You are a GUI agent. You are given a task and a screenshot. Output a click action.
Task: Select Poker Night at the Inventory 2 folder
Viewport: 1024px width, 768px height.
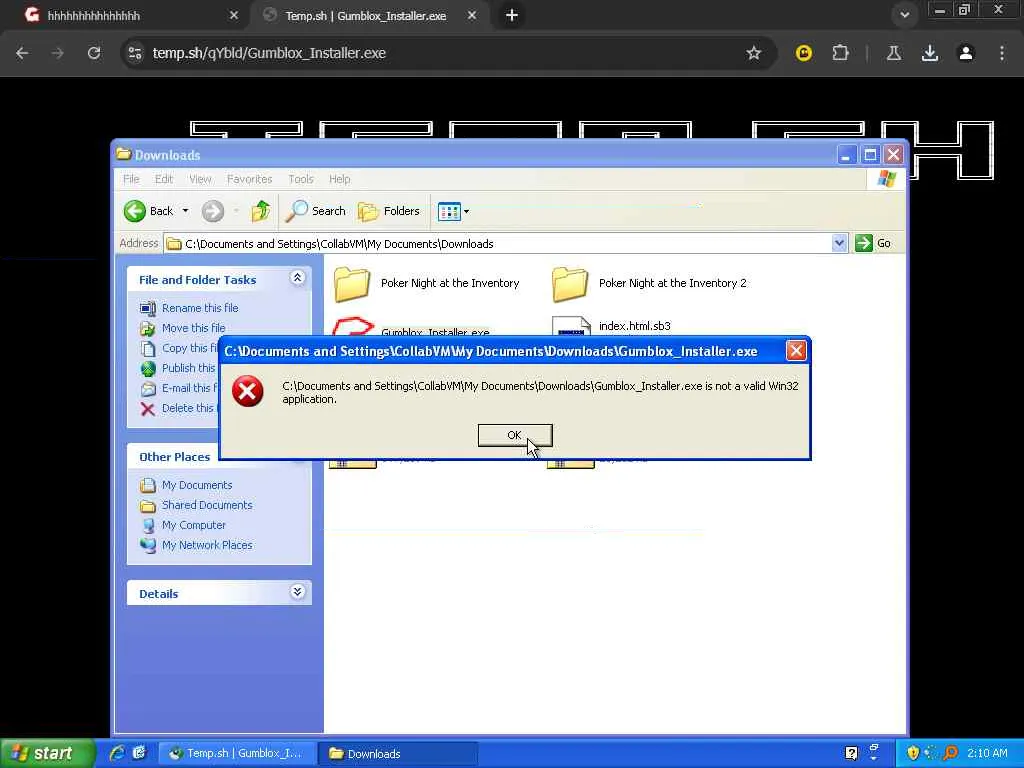tap(649, 284)
